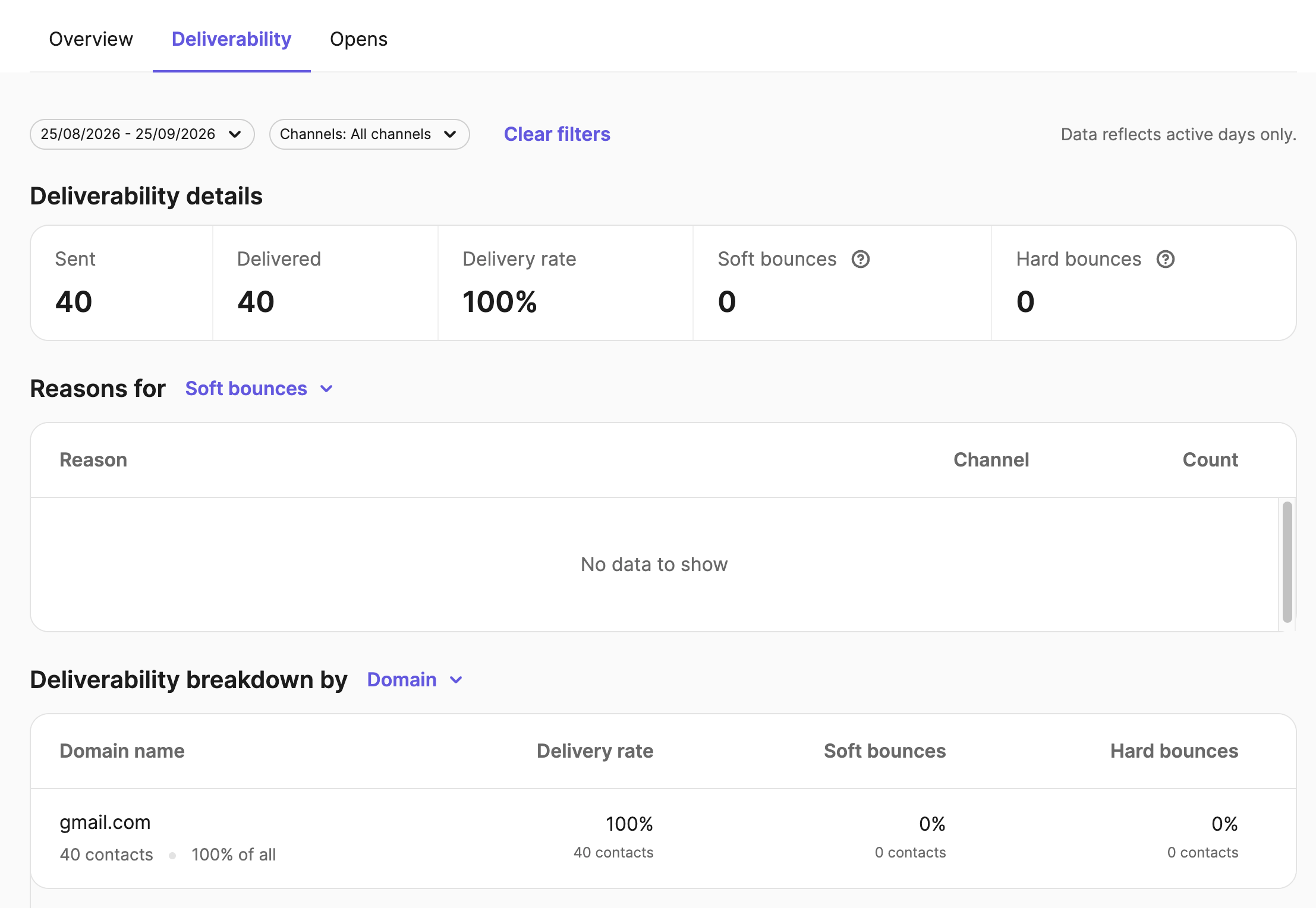Click the "100% of all" text under gmail.com
Image resolution: width=1316 pixels, height=908 pixels.
click(234, 855)
